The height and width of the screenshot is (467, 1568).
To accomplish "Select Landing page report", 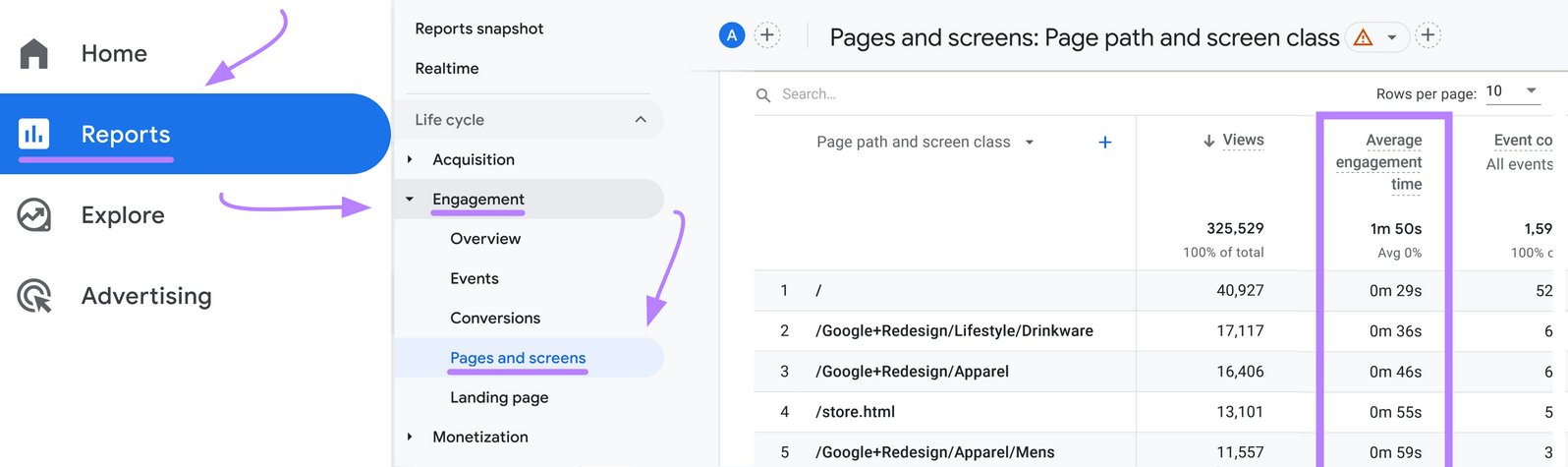I will (x=499, y=397).
